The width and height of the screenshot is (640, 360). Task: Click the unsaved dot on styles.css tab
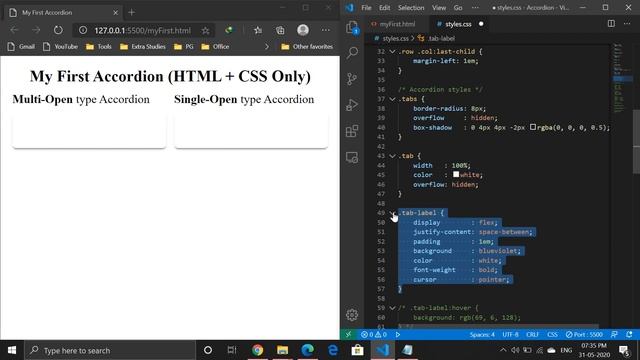pyautogui.click(x=481, y=24)
